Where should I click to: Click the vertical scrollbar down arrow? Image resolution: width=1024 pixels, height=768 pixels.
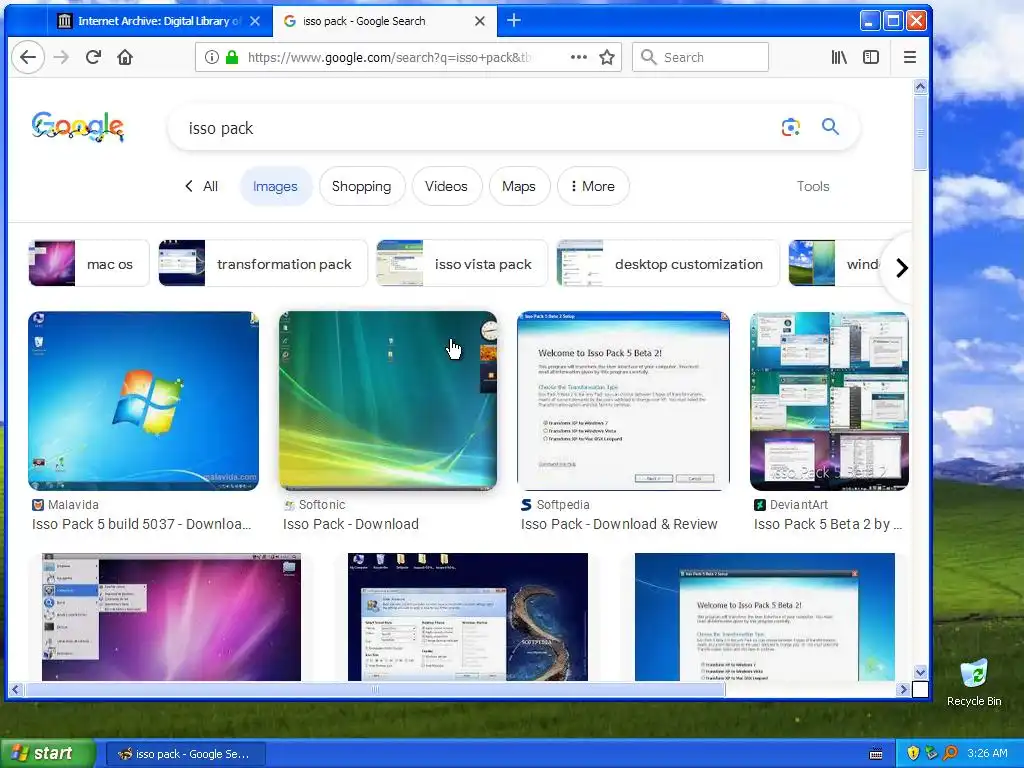[x=920, y=672]
